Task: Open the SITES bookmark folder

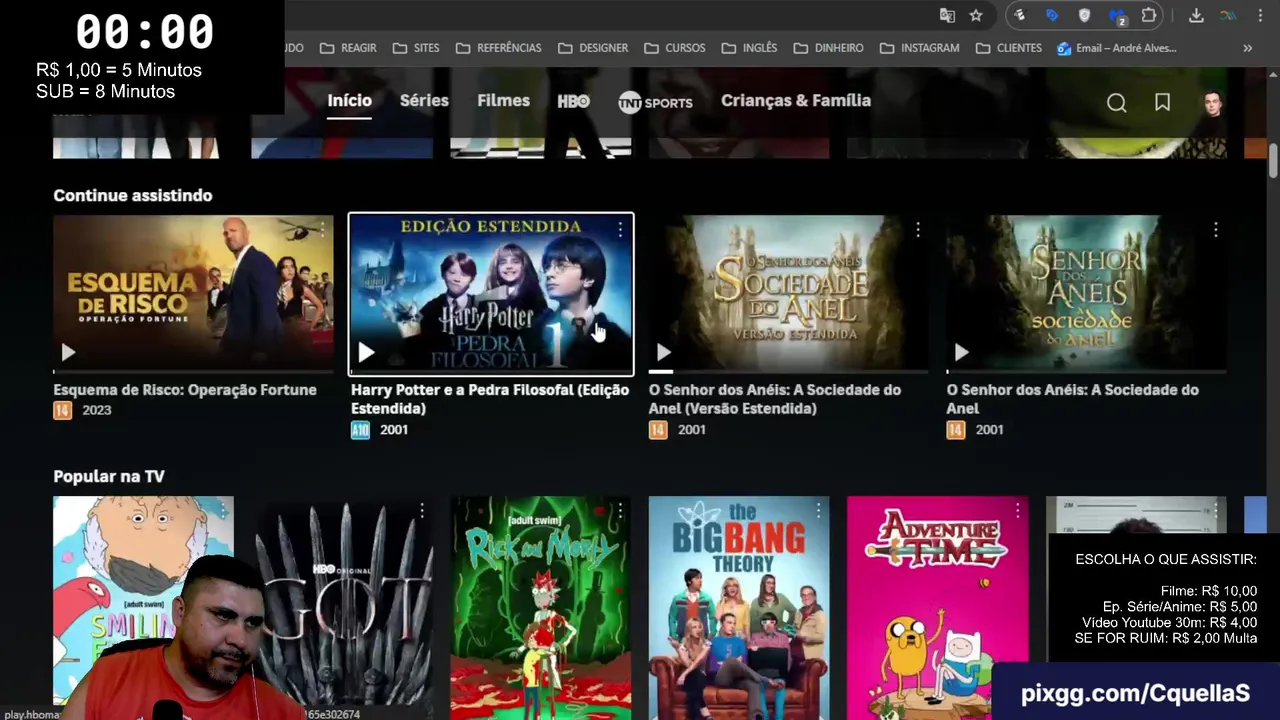Action: 416,48
